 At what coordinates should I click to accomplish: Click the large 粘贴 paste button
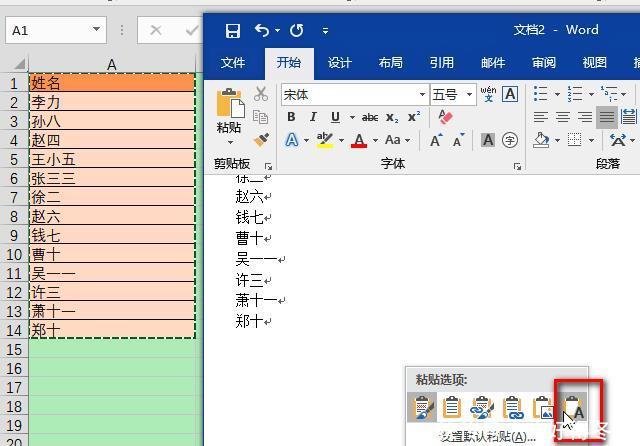(x=229, y=111)
